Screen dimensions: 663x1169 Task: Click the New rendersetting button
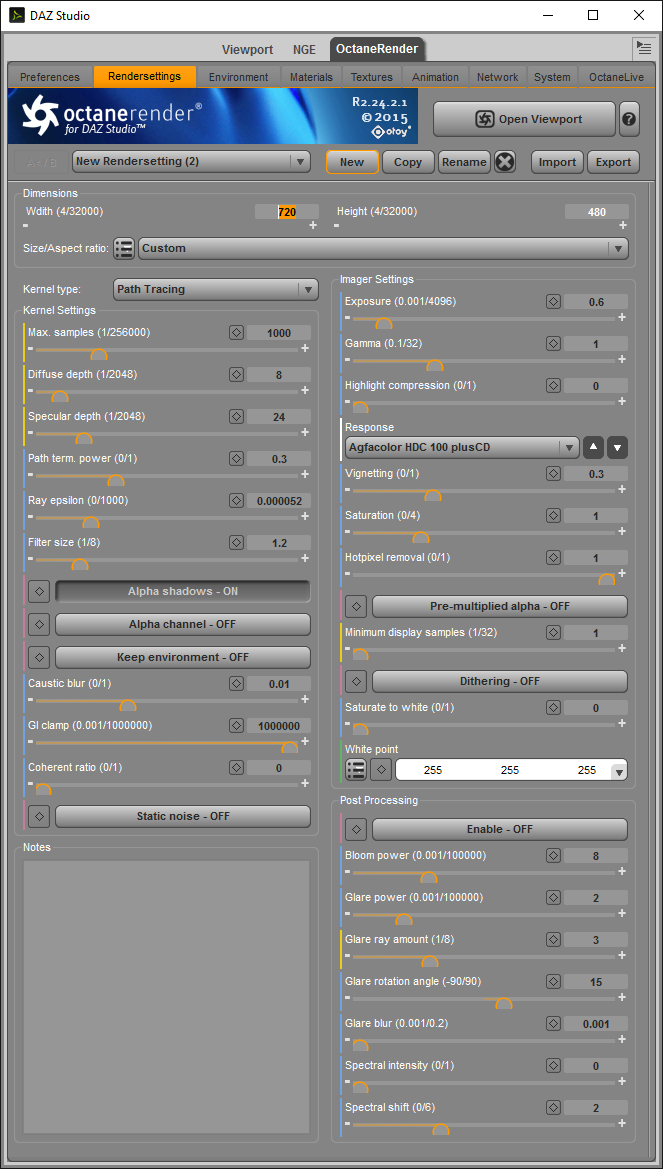(352, 162)
